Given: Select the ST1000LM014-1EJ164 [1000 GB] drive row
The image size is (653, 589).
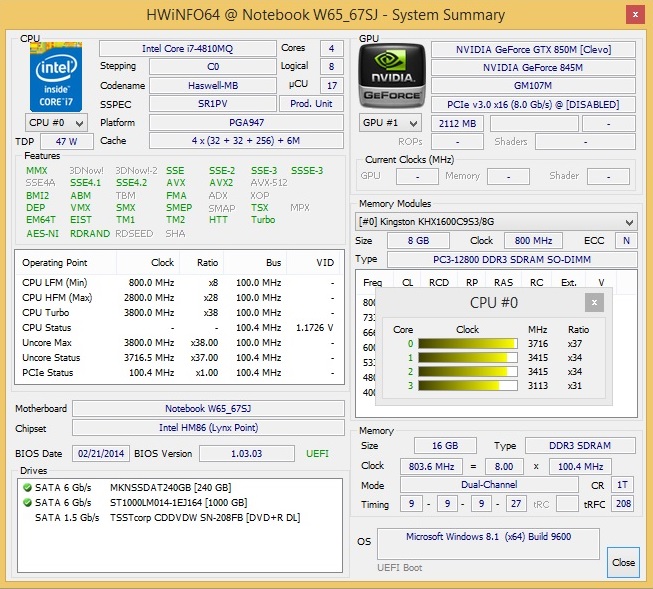Looking at the screenshot, I should [180, 502].
